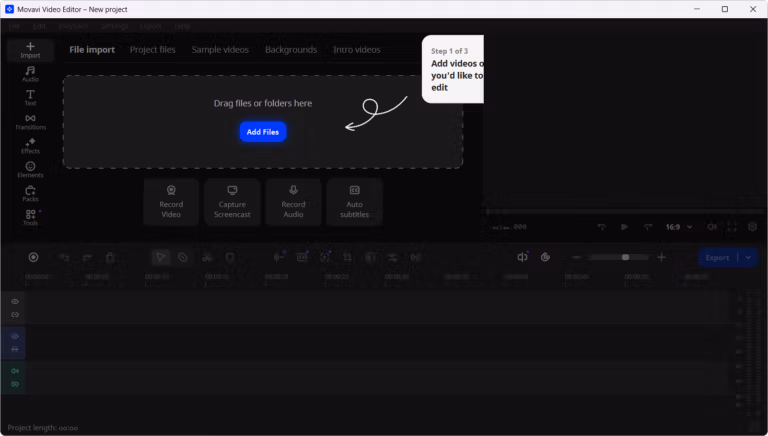The height and width of the screenshot is (436, 768).
Task: Select the pointer selection tool
Action: coord(160,257)
